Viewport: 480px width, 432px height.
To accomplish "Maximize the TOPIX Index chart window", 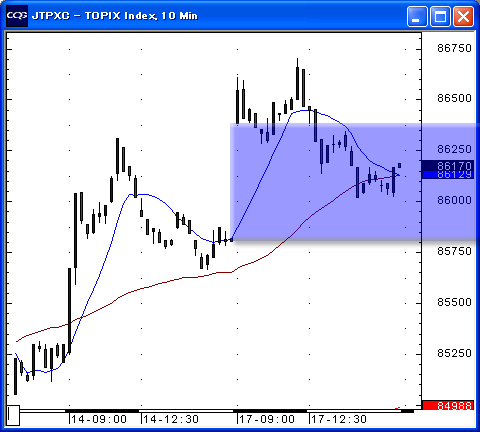I will click(440, 16).
